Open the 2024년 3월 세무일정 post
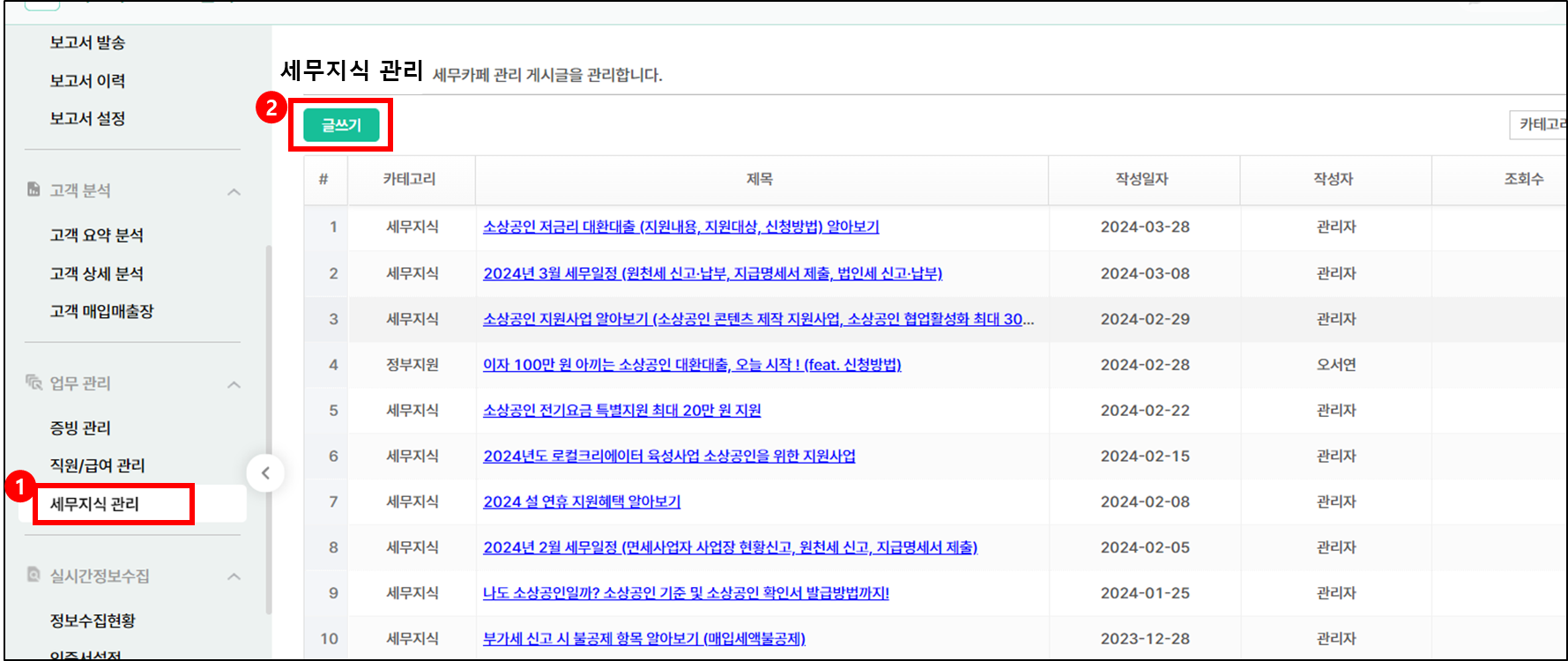This screenshot has height=661, width=1568. 712,273
